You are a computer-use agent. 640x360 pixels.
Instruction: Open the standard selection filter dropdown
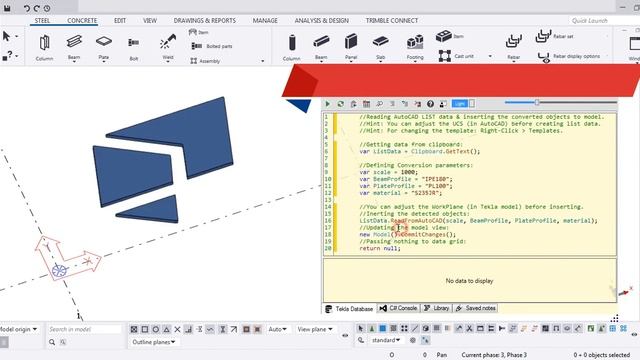point(386,340)
